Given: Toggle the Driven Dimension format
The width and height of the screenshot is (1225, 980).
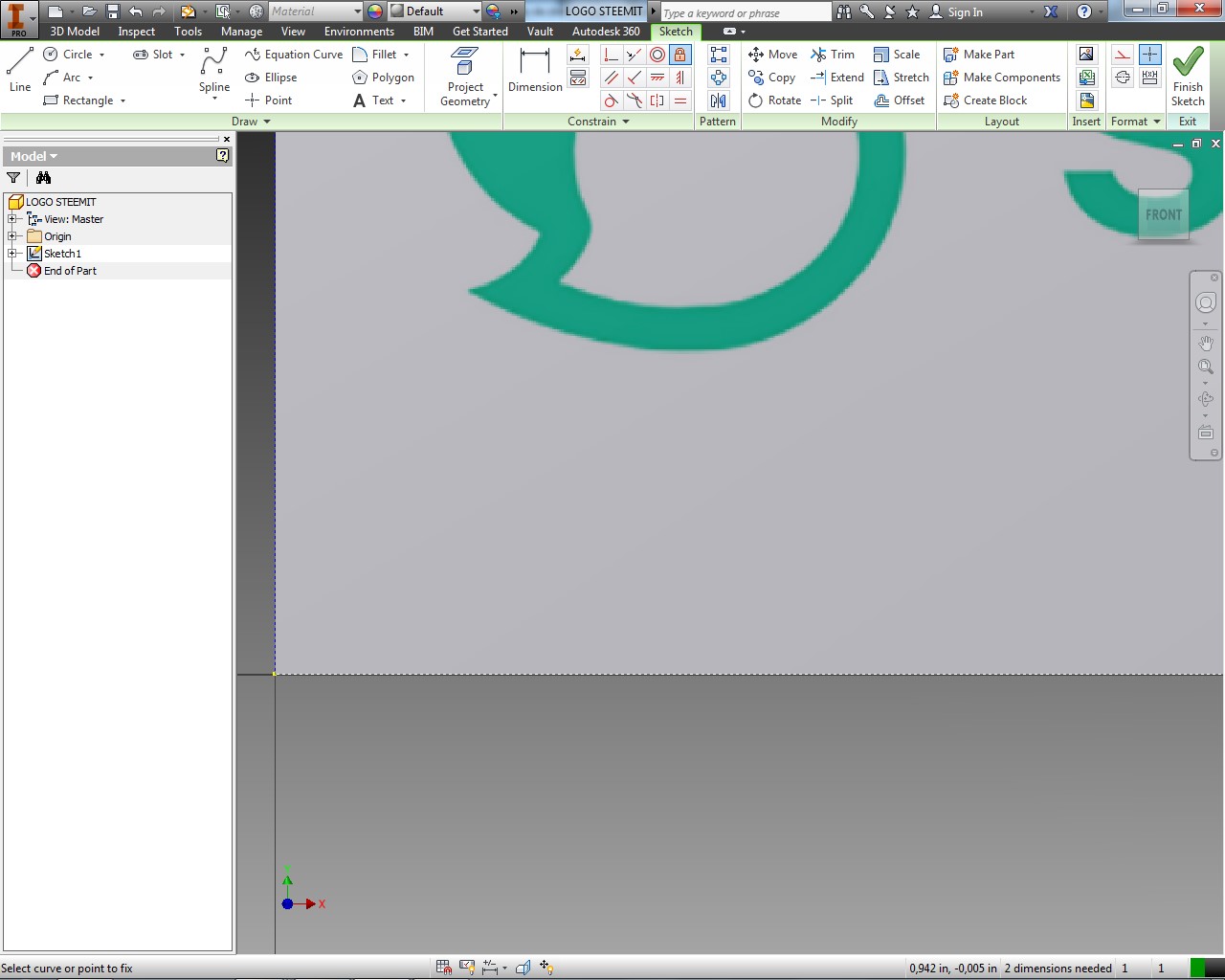Looking at the screenshot, I should click(x=1150, y=78).
